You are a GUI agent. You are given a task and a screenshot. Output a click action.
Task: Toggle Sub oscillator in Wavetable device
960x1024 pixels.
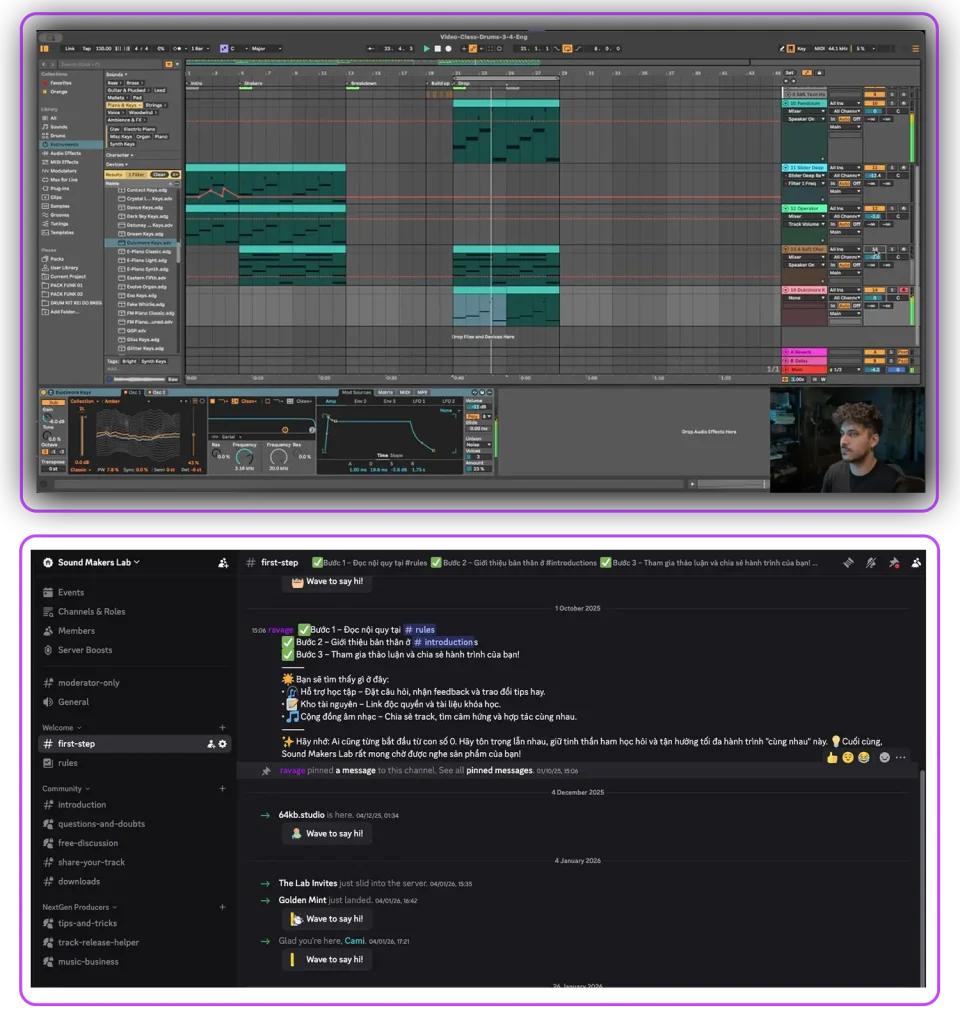point(52,402)
